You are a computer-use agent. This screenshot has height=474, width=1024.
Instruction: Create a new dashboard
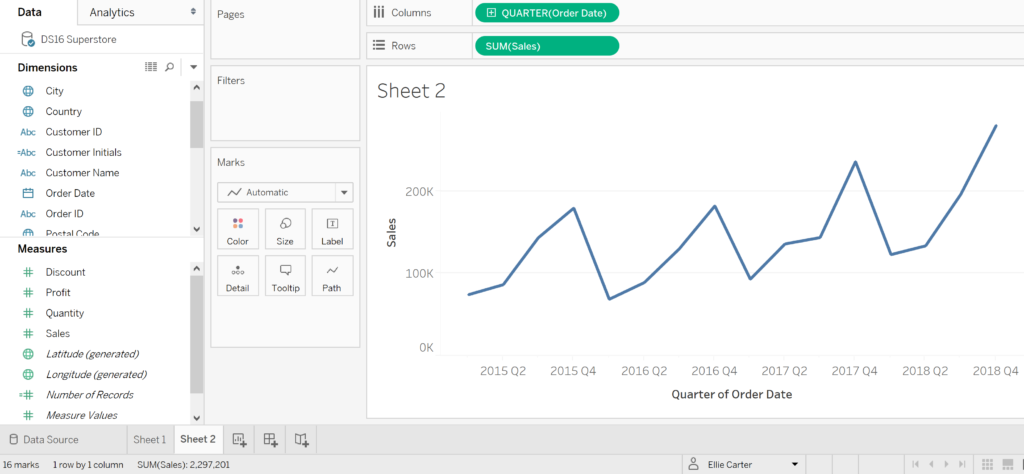(x=270, y=439)
